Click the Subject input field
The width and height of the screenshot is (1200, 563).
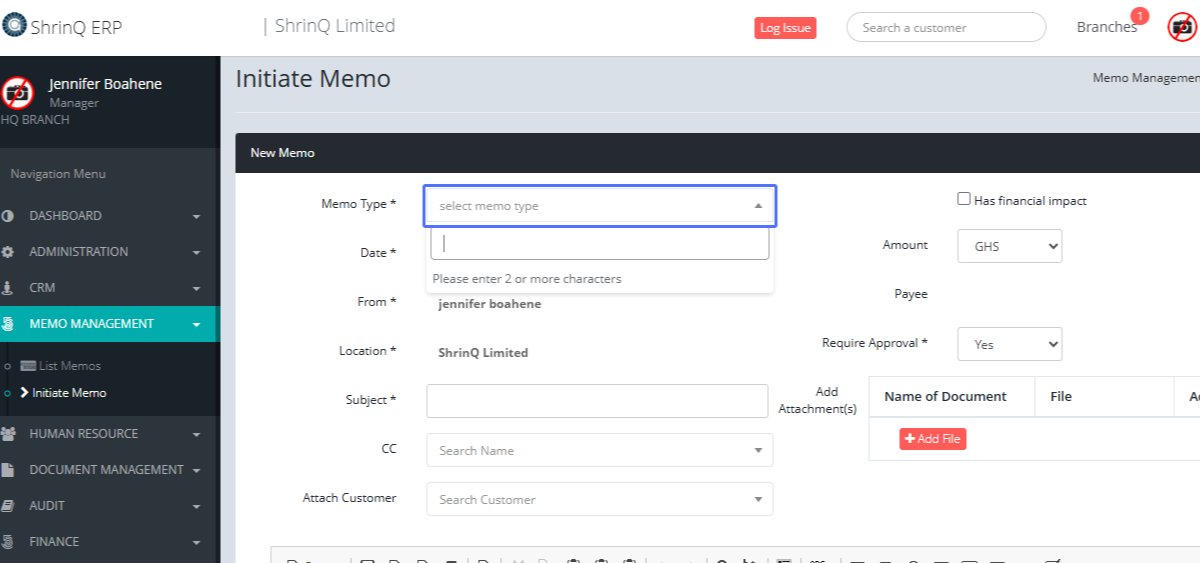coord(597,401)
